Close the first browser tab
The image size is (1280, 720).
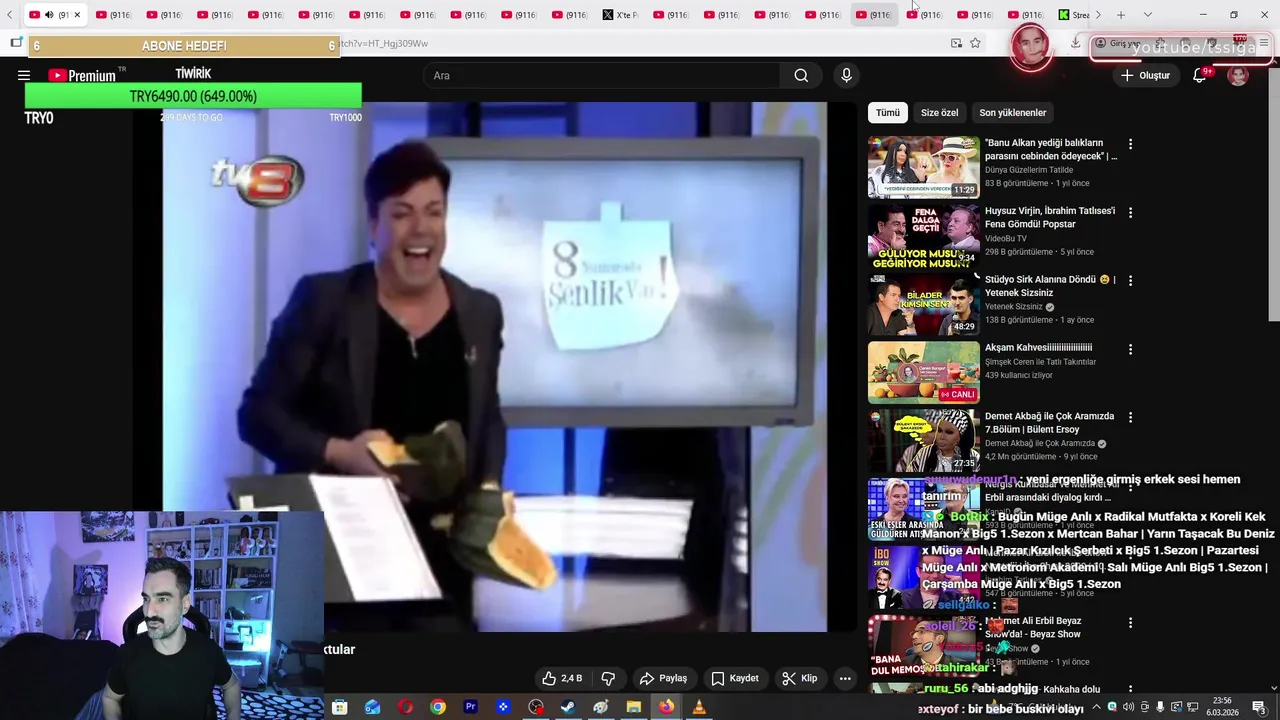pyautogui.click(x=77, y=15)
